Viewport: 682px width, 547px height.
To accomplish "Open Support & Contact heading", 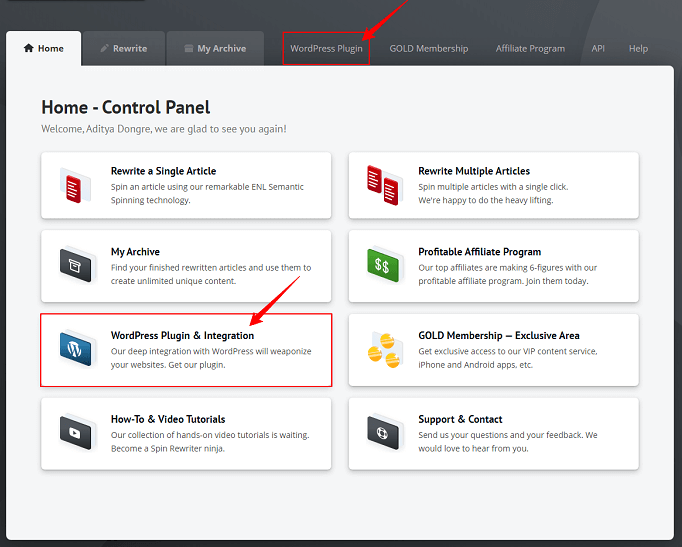I will coord(460,419).
